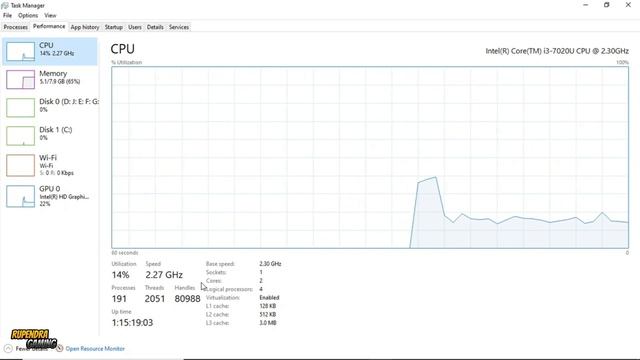Click inside the CPU utilization graph
The image size is (640, 360).
(370, 157)
